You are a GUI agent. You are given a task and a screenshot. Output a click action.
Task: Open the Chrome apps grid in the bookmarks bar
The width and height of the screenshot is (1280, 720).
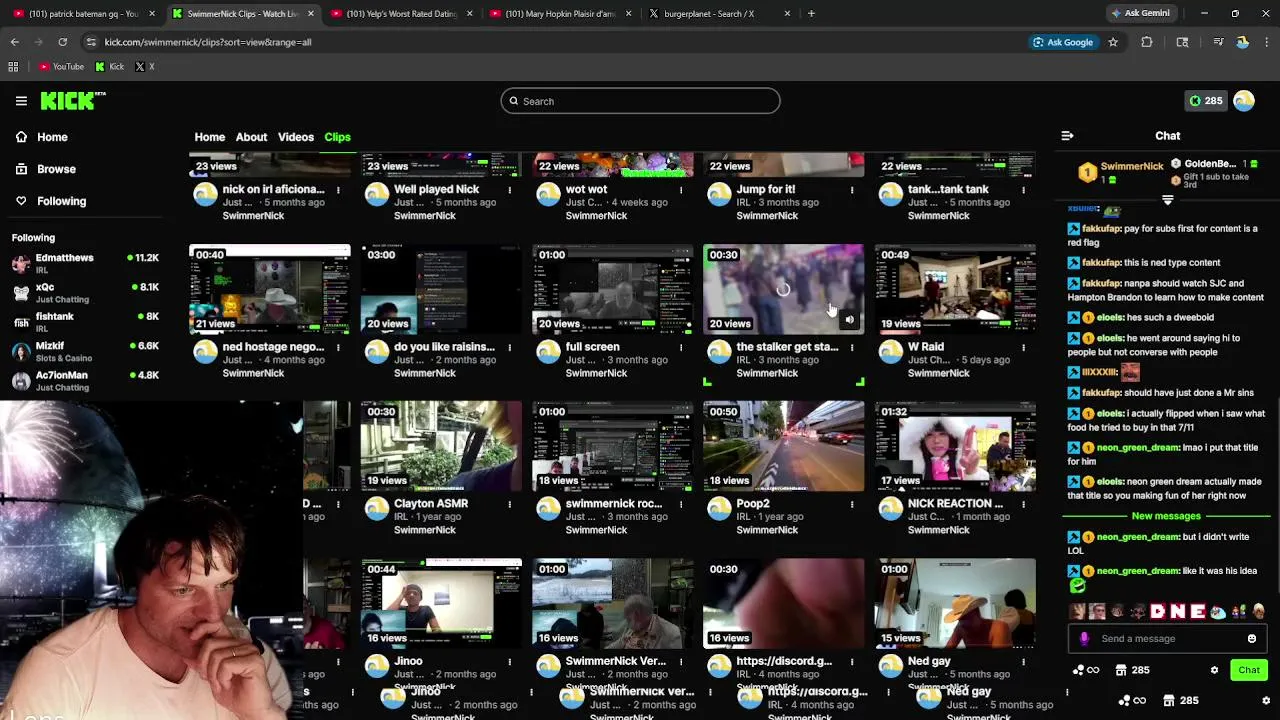tap(13, 67)
